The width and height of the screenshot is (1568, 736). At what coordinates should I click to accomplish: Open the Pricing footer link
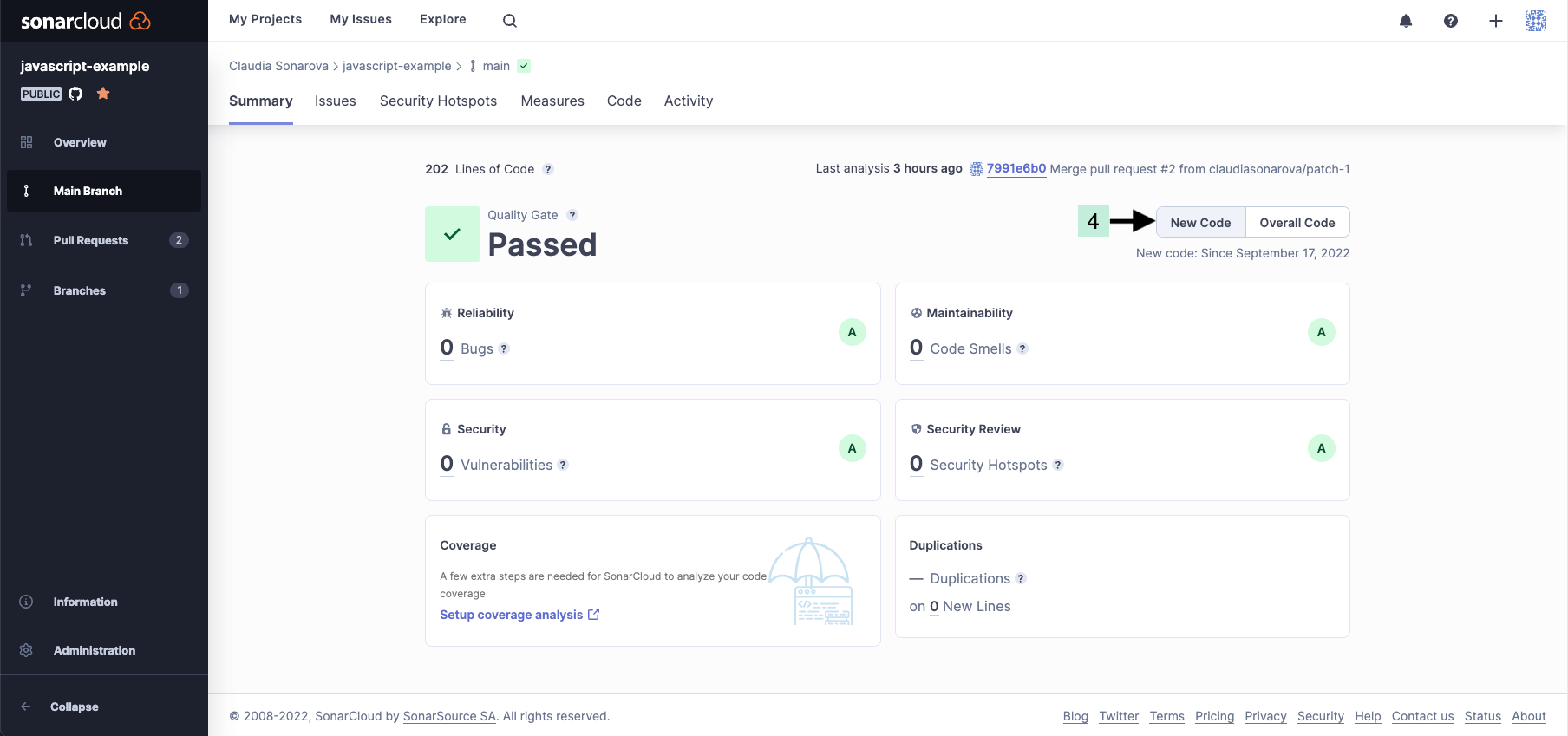(x=1214, y=716)
